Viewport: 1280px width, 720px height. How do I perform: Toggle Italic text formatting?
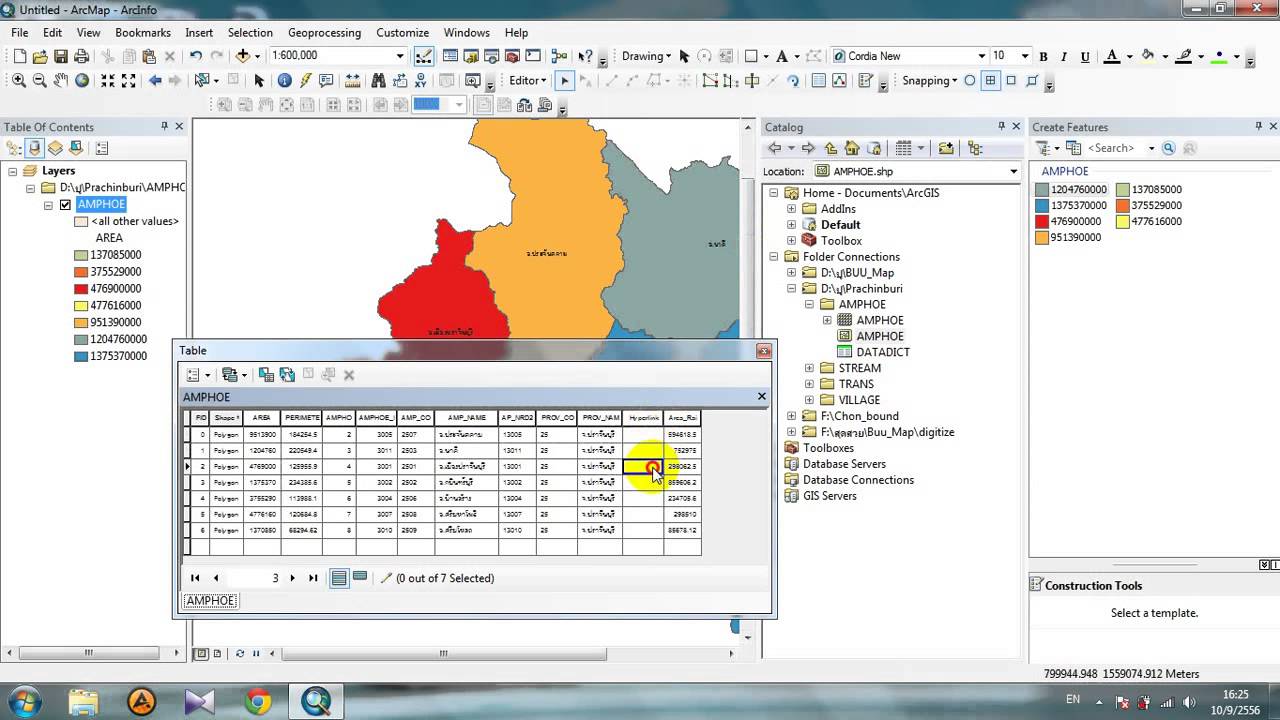pos(1064,56)
